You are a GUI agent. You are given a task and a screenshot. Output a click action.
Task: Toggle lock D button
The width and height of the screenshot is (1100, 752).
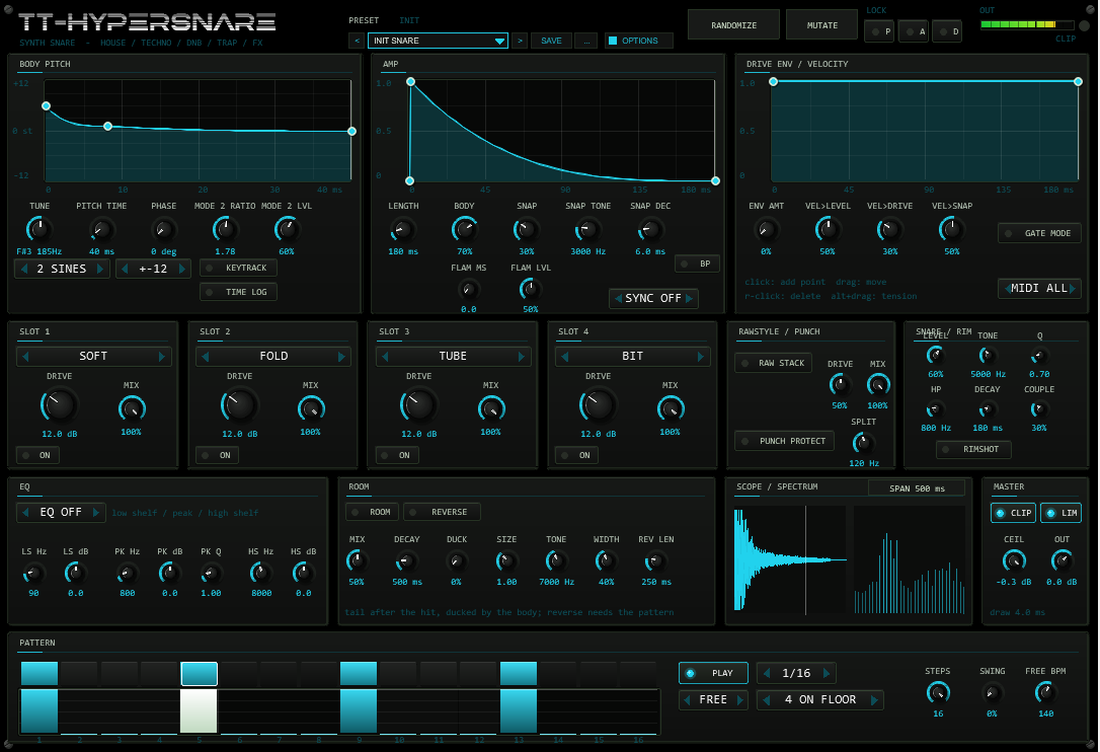tap(947, 32)
